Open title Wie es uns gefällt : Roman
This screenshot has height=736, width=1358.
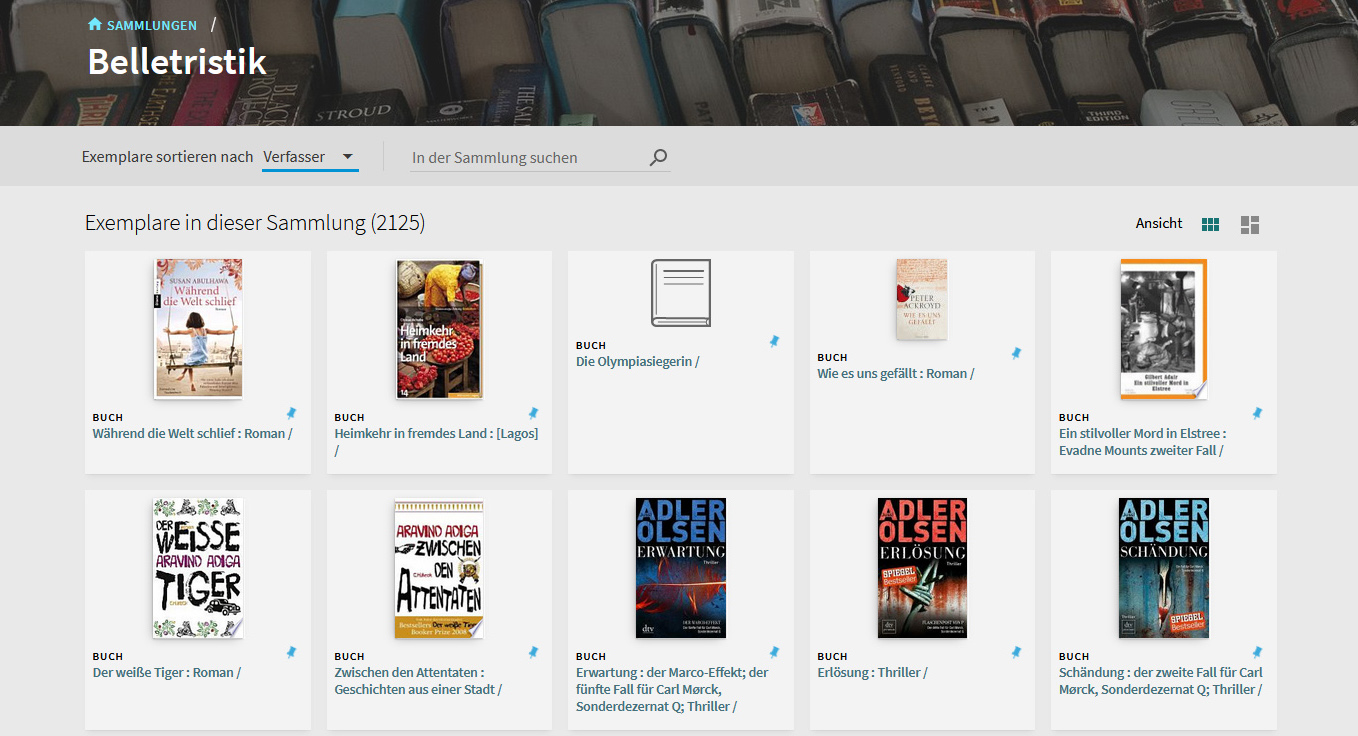(896, 374)
